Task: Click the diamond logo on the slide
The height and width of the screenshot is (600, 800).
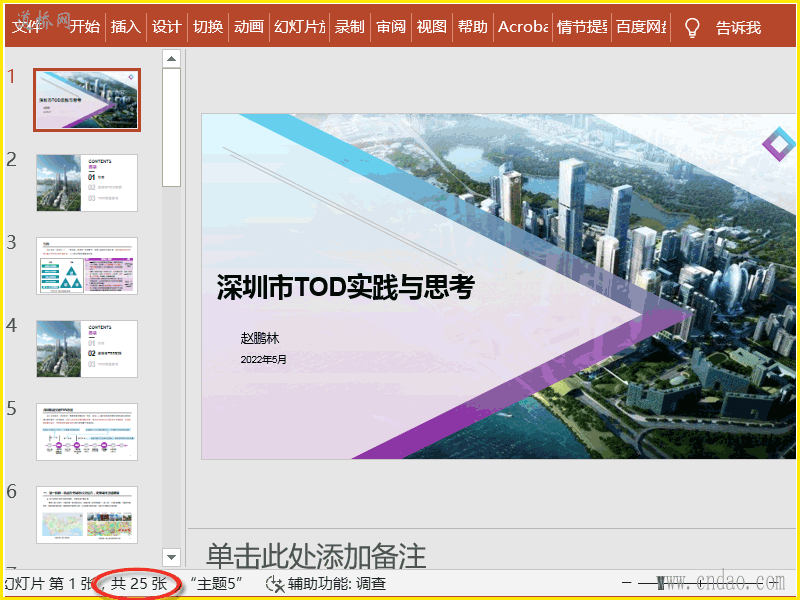Action: tap(778, 144)
